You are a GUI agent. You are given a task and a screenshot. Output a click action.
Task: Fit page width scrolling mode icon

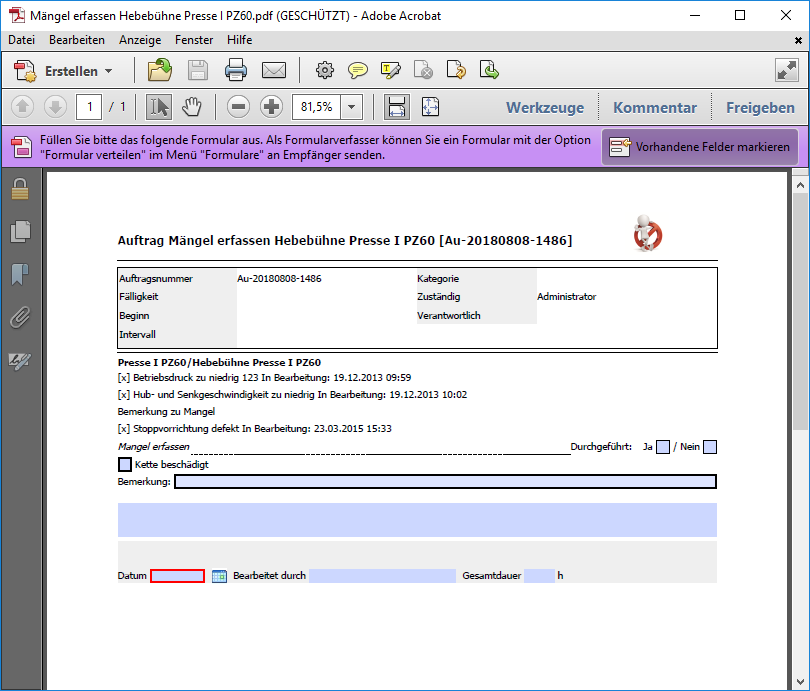tap(397, 107)
